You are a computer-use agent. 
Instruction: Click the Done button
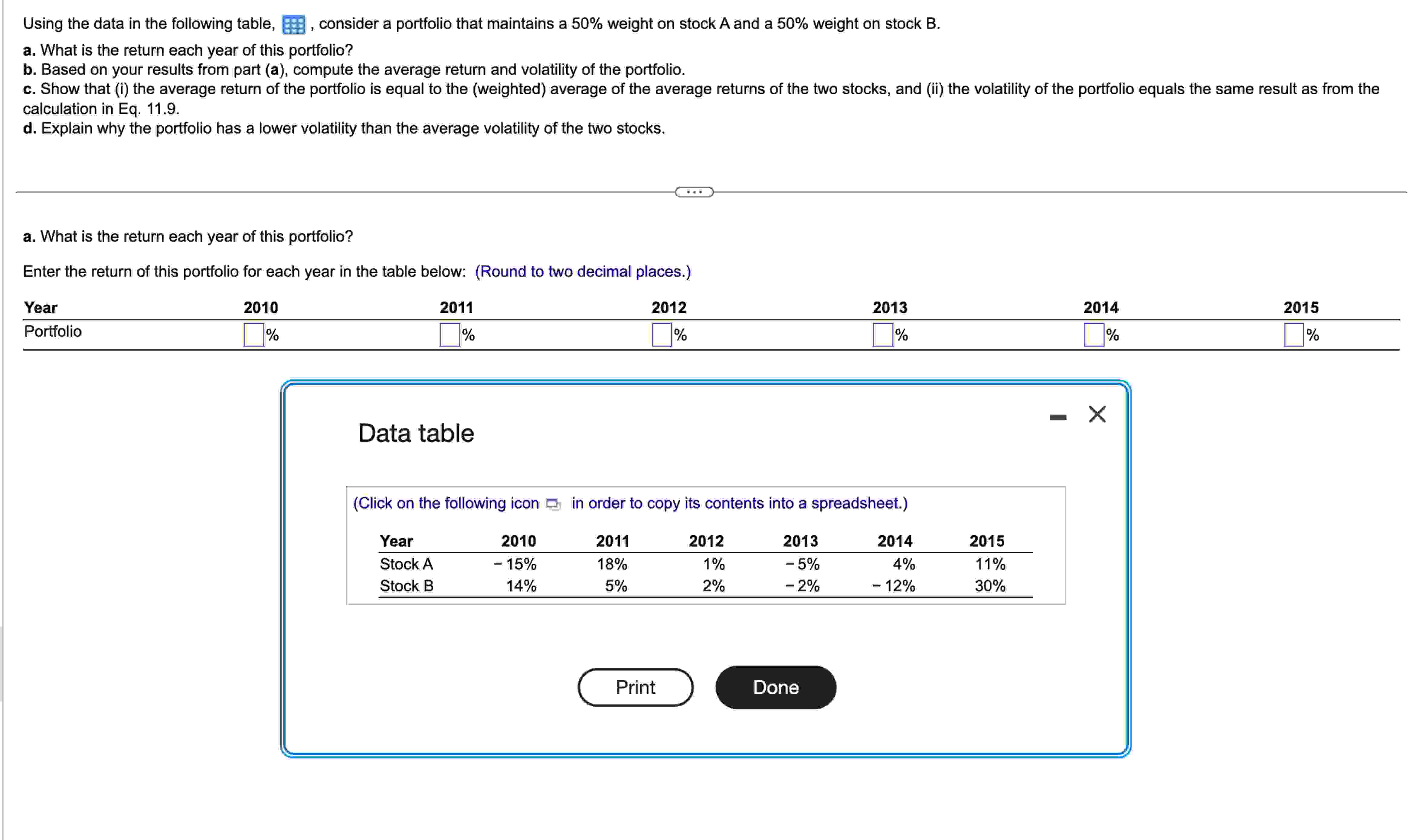point(775,687)
